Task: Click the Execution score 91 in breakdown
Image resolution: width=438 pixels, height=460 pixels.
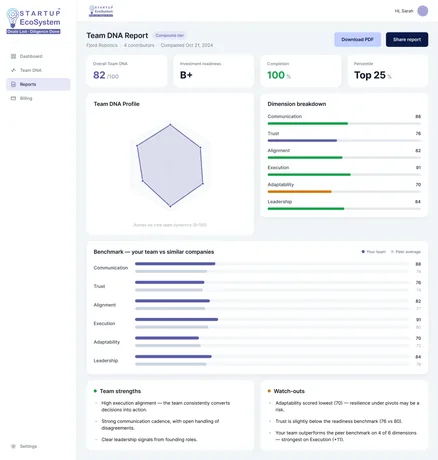Action: (418, 168)
